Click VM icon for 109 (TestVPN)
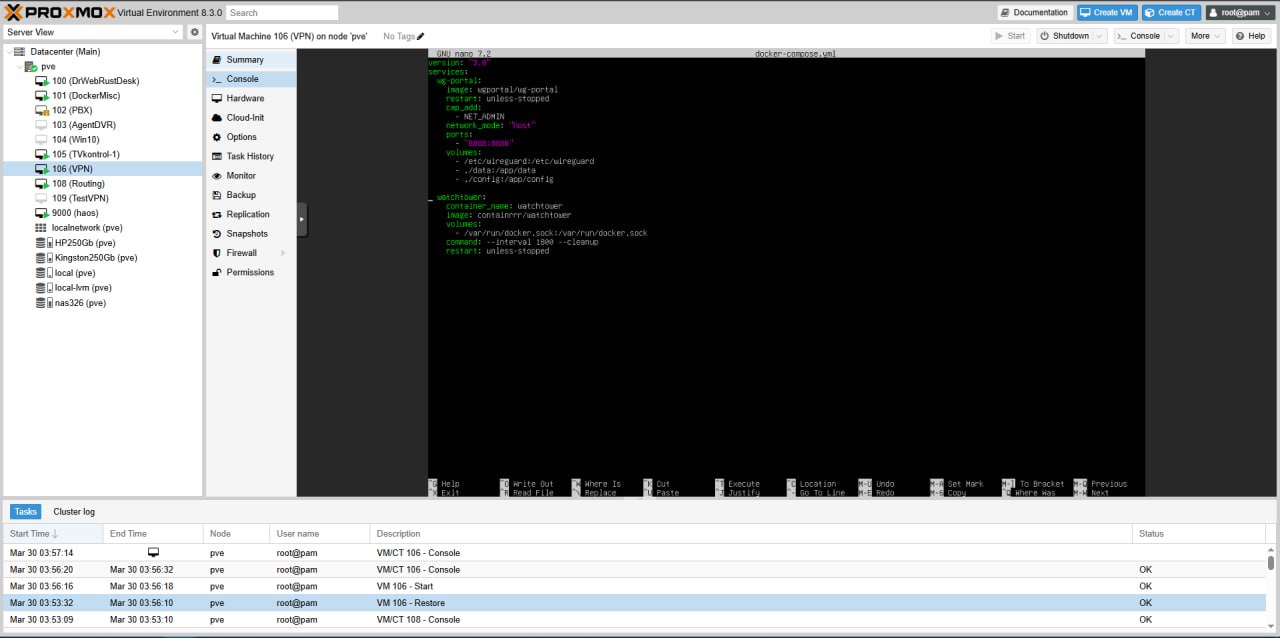 click(41, 199)
